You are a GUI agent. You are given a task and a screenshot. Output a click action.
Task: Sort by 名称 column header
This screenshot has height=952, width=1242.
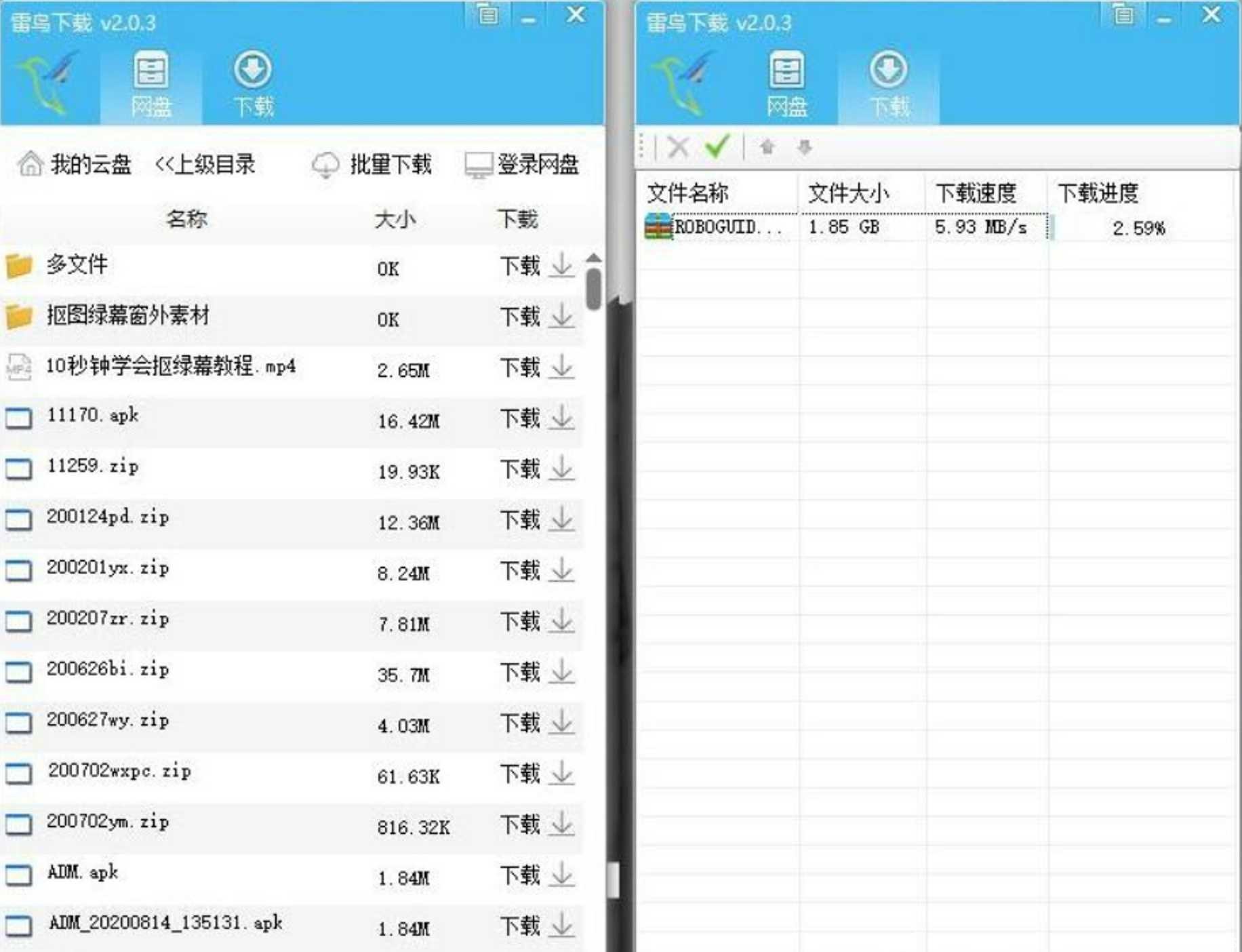(186, 219)
